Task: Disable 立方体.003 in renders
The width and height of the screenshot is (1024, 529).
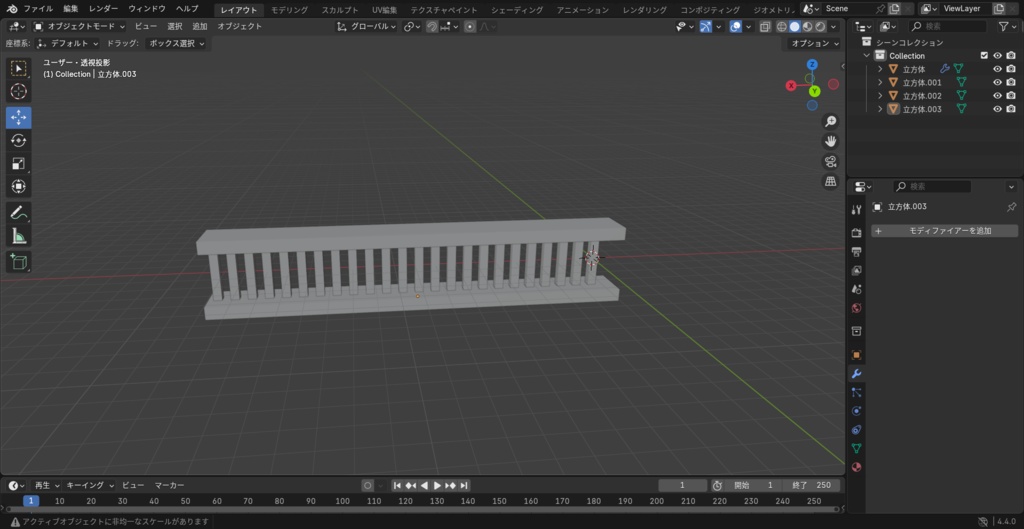Action: point(1011,109)
